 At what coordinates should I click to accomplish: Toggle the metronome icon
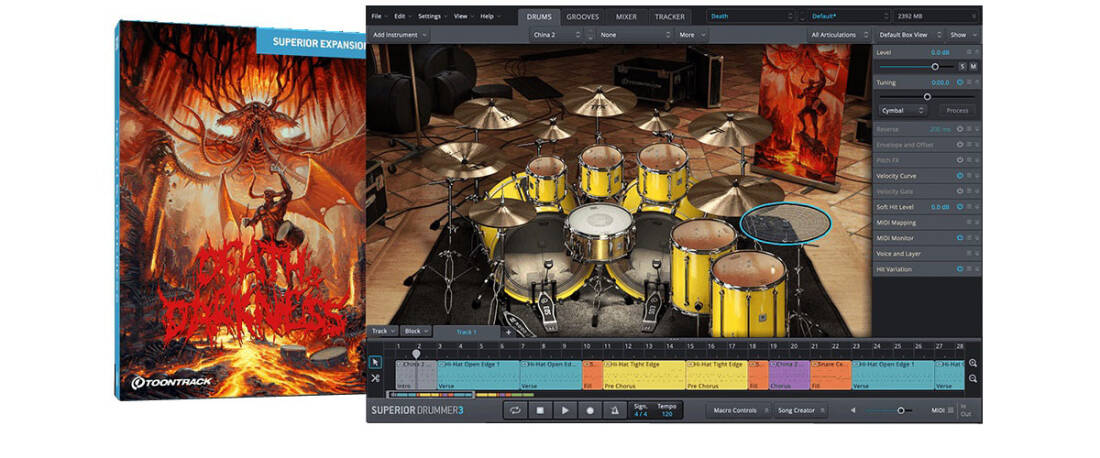coord(614,410)
